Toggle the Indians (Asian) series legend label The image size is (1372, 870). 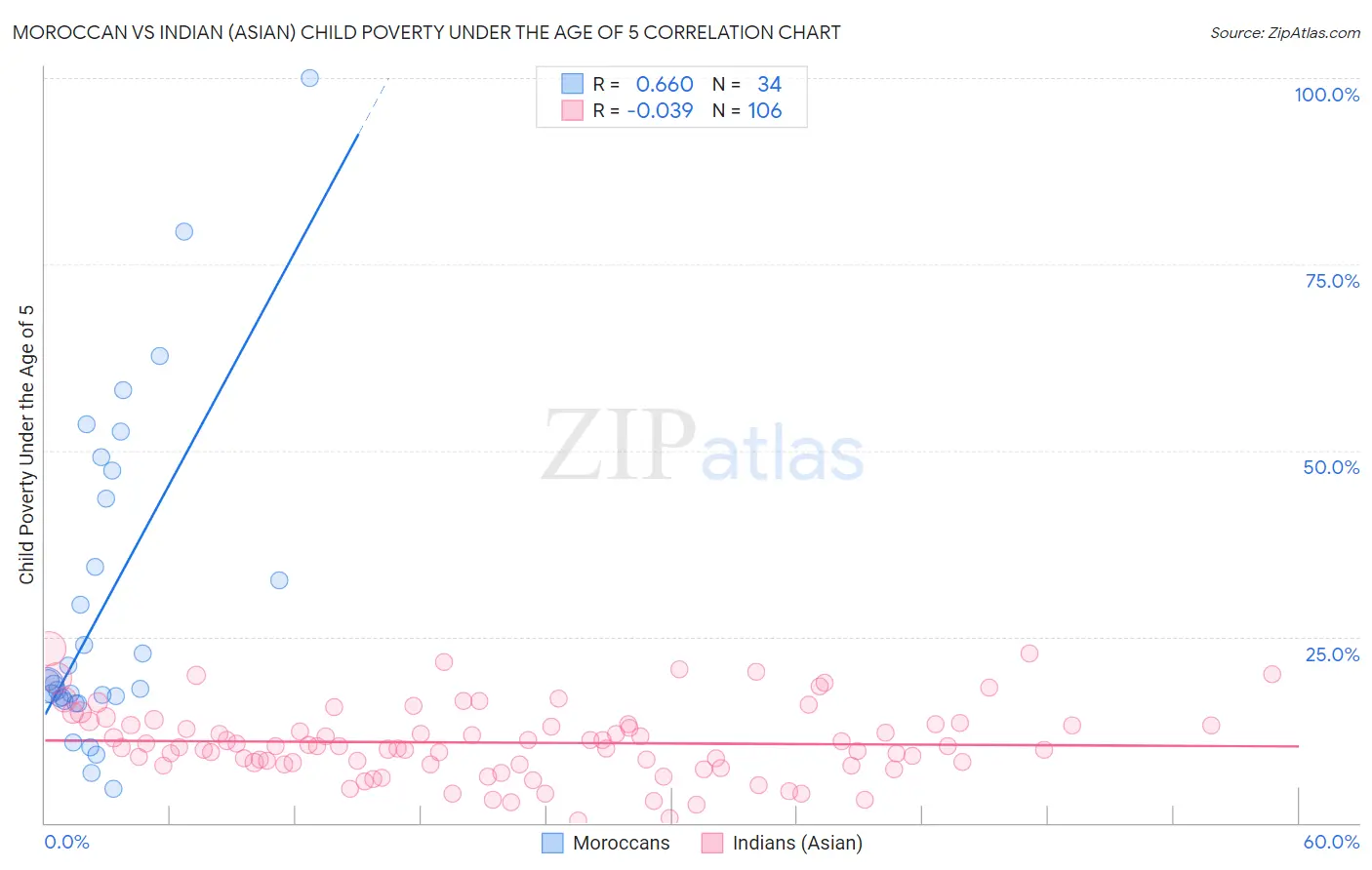tap(797, 843)
